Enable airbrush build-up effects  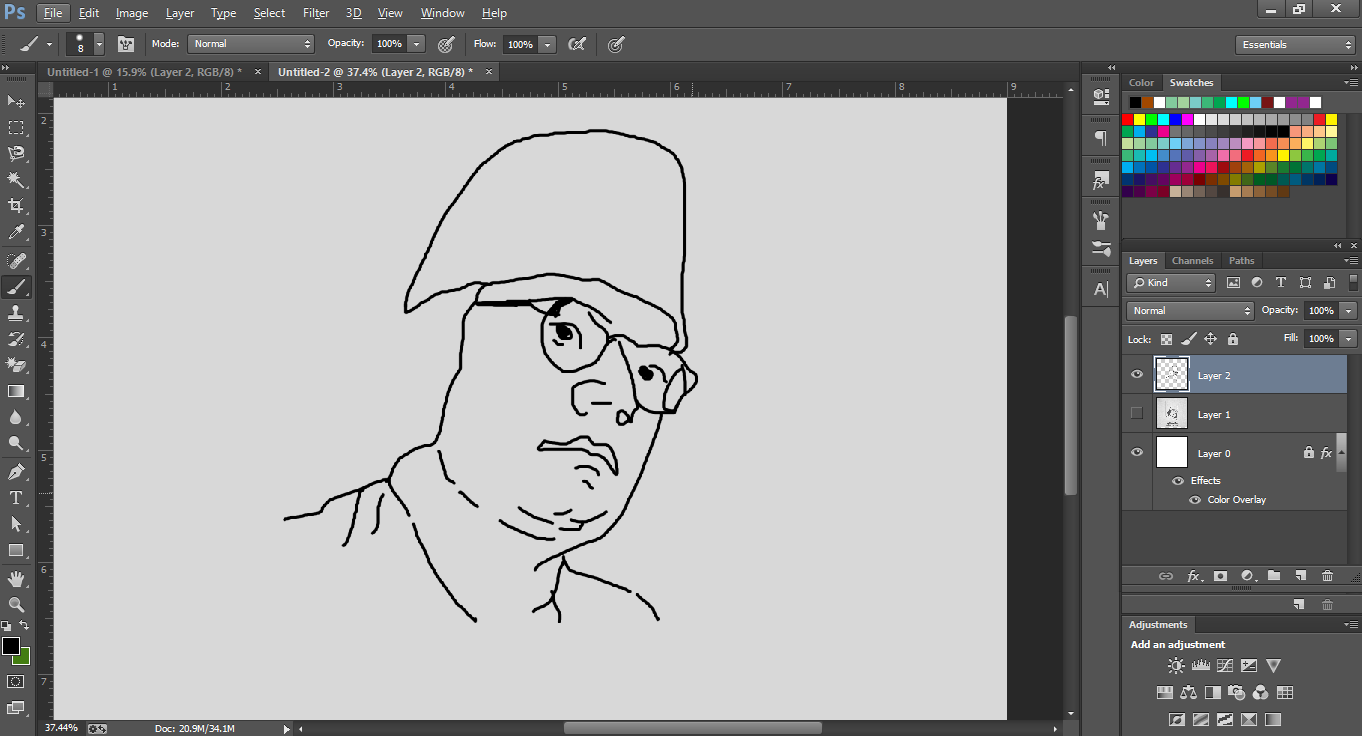point(576,44)
